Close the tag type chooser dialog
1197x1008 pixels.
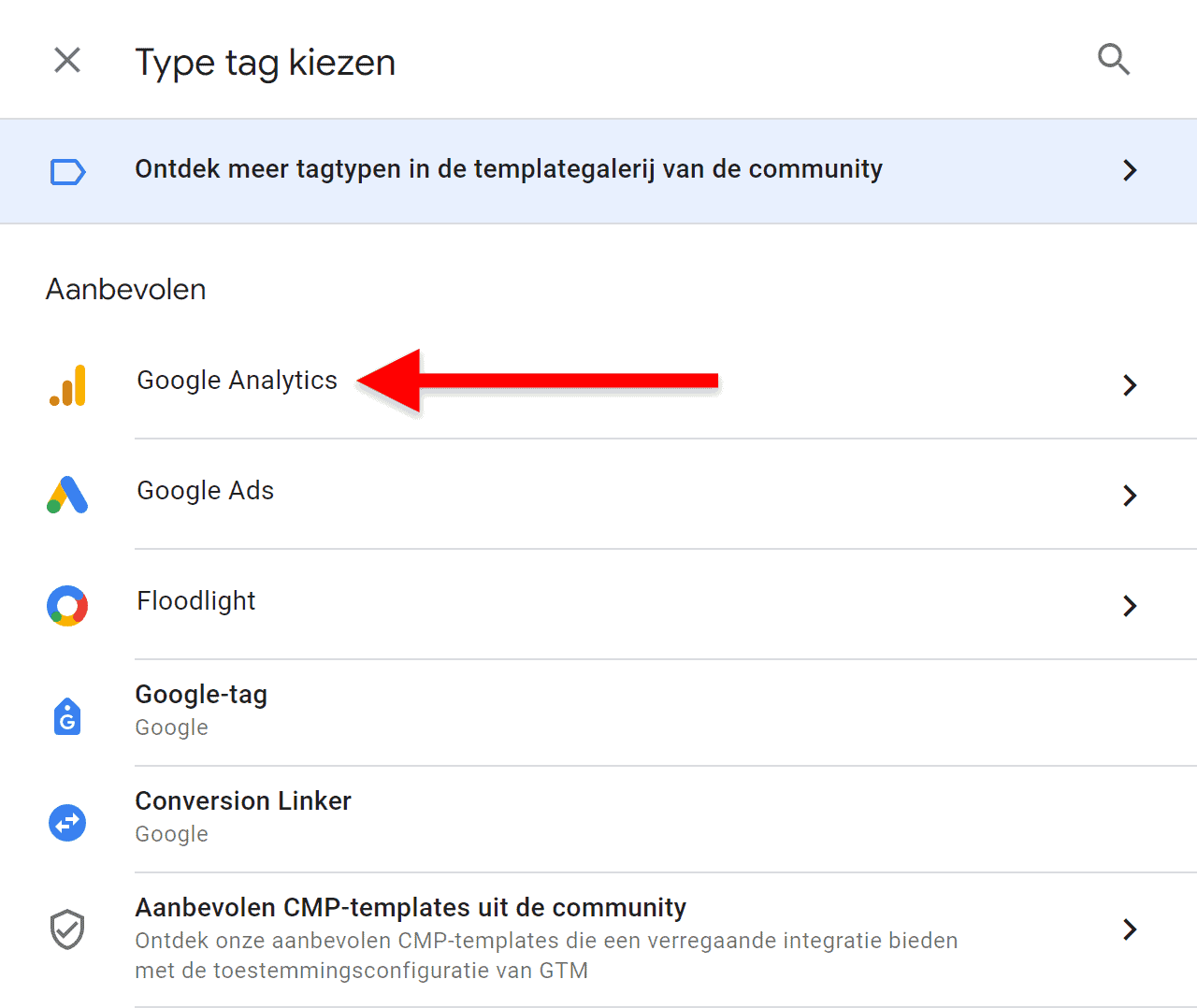click(66, 59)
